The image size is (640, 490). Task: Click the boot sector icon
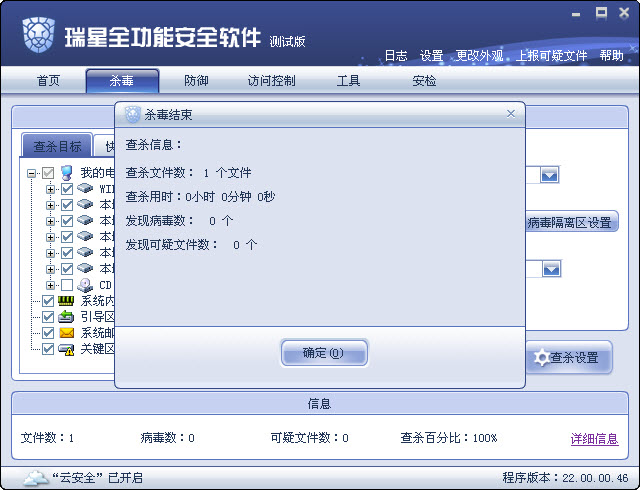pyautogui.click(x=66, y=317)
